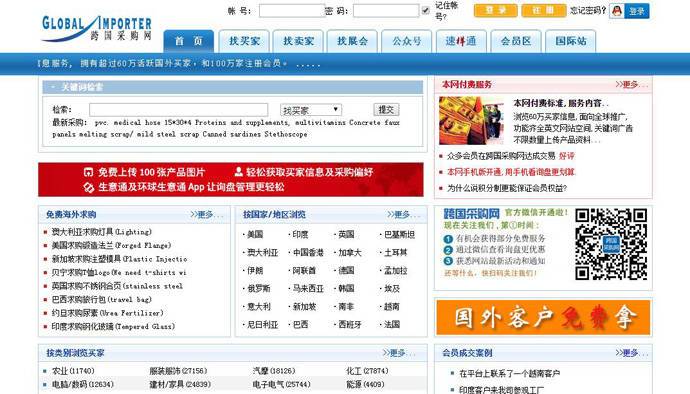This screenshot has width=690, height=394.
Task: Toggle the 记住帐号 remember account checkbox
Action: click(426, 11)
